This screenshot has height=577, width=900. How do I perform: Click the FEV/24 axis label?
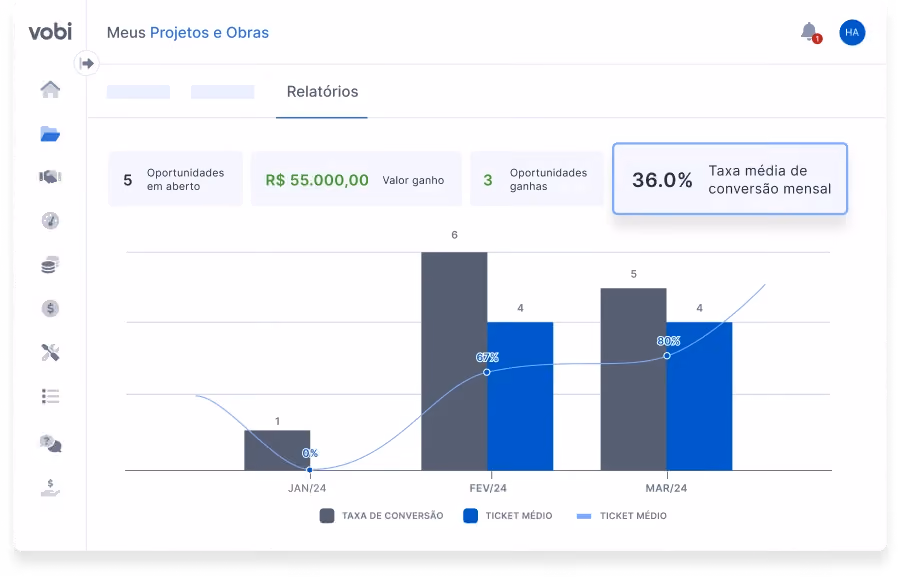pyautogui.click(x=488, y=488)
